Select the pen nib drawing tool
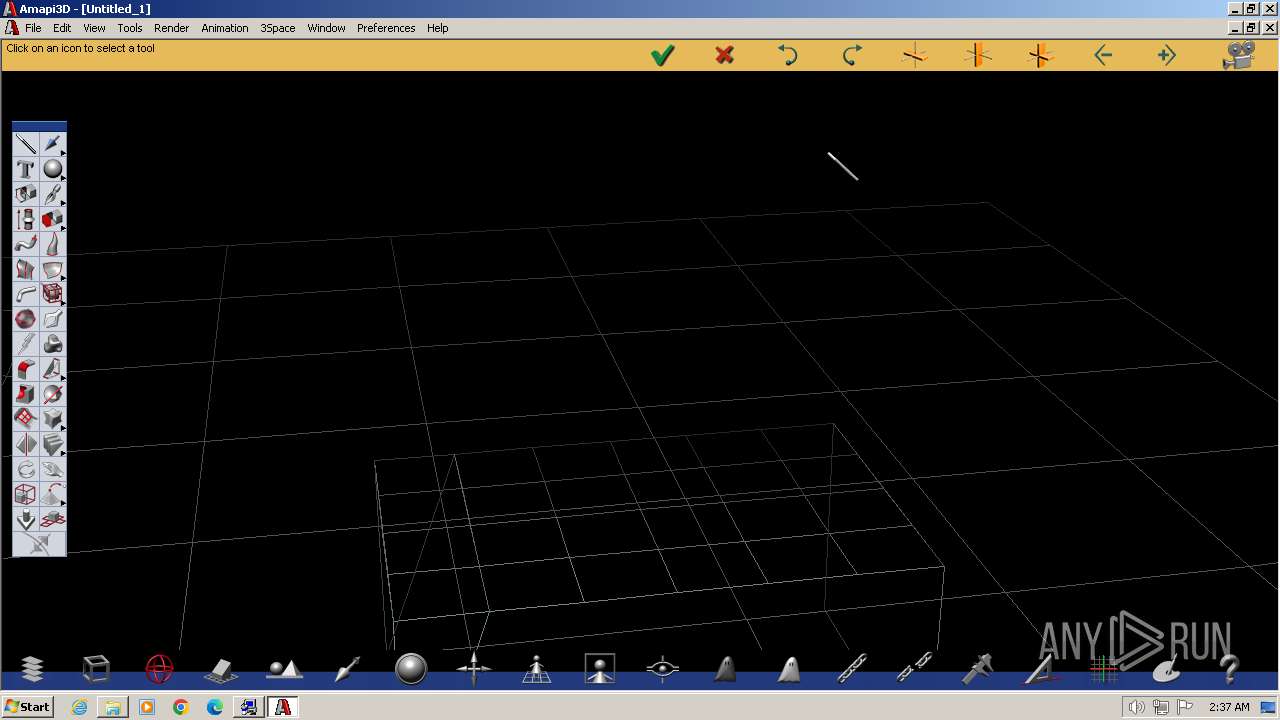The height and width of the screenshot is (720, 1280). coord(53,194)
